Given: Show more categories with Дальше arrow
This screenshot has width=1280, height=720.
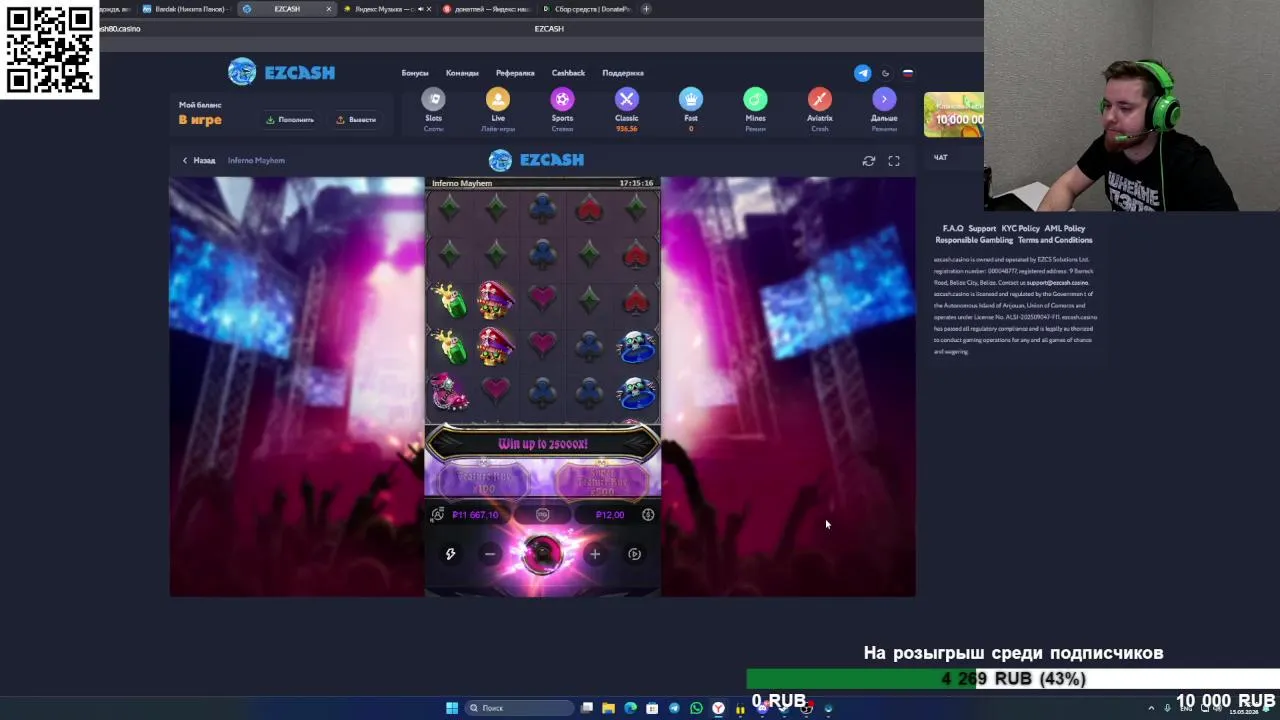Looking at the screenshot, I should coord(884,99).
